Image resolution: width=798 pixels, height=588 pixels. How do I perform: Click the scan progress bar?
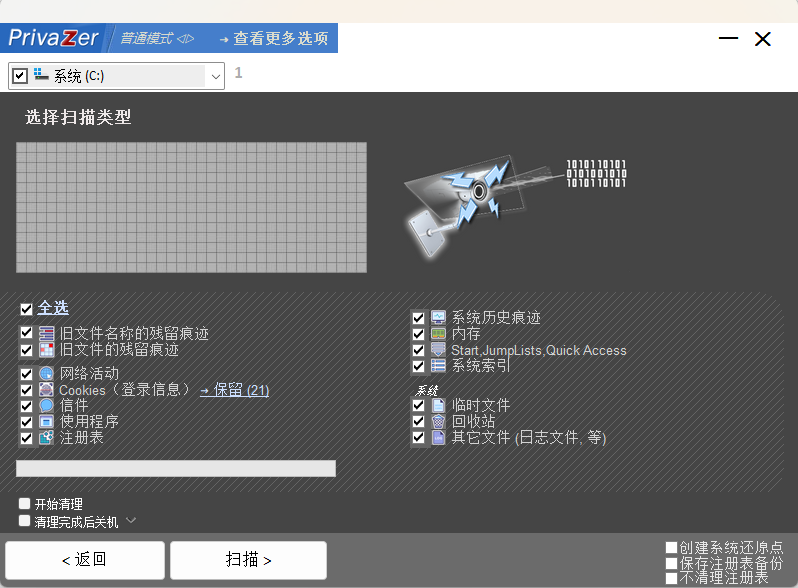pyautogui.click(x=176, y=468)
